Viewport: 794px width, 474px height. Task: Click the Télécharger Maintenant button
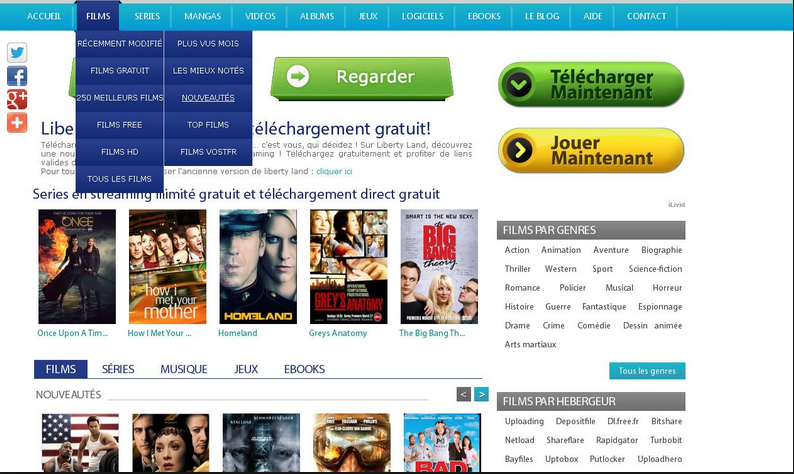coord(591,85)
